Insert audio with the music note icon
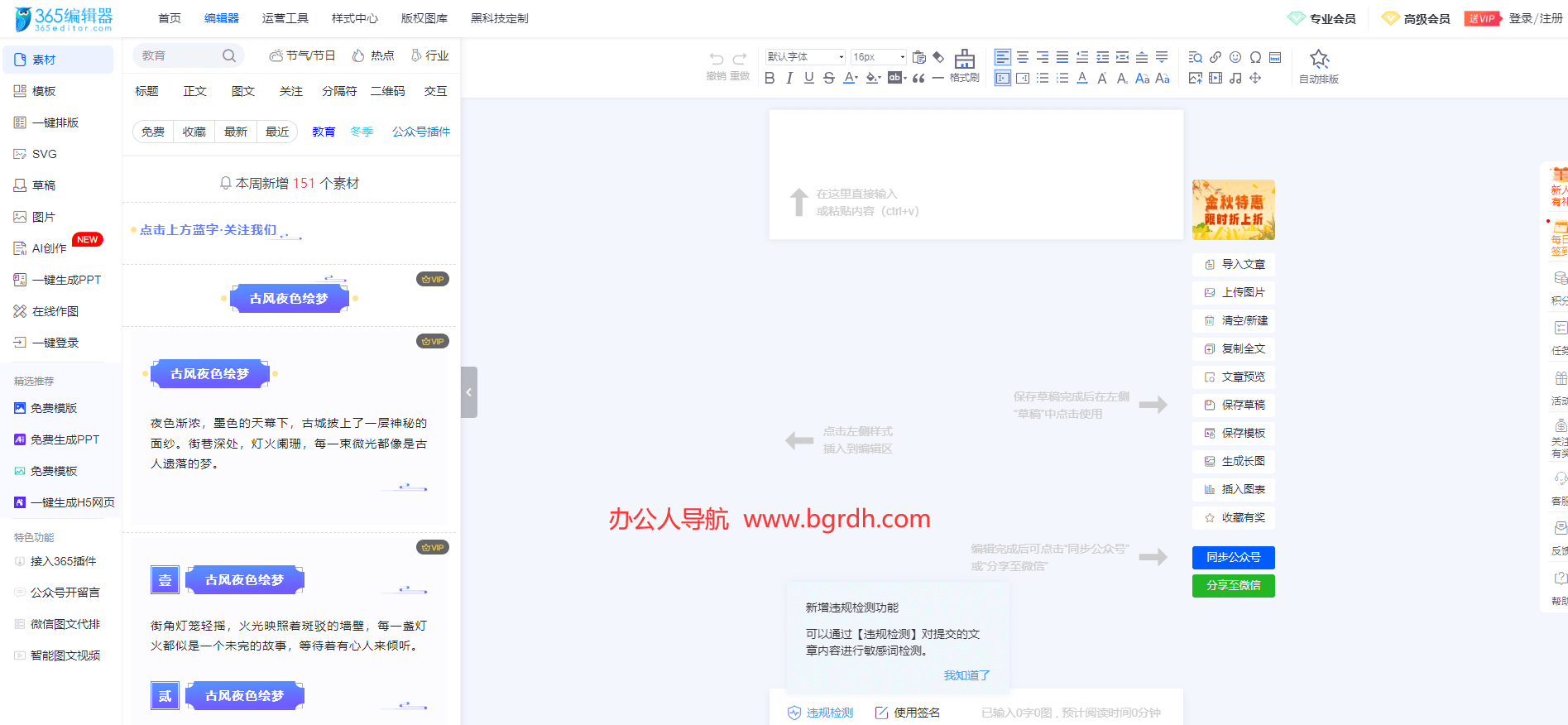The width and height of the screenshot is (1568, 725). pos(1235,78)
